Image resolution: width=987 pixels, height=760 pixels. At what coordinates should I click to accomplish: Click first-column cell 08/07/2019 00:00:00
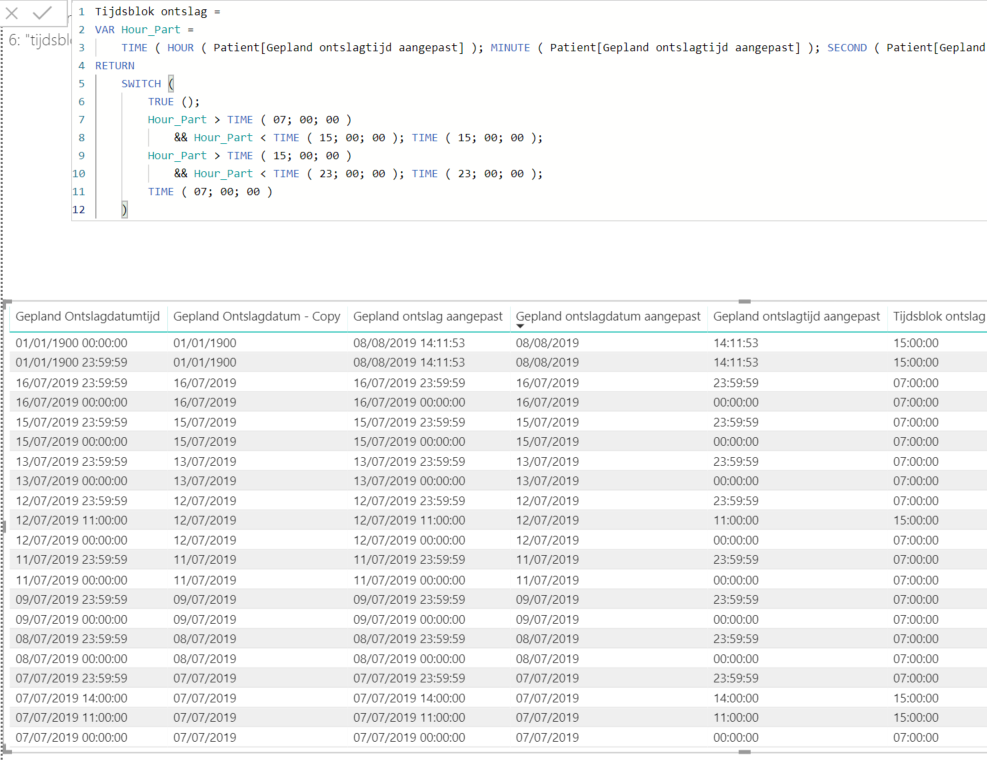[71, 659]
